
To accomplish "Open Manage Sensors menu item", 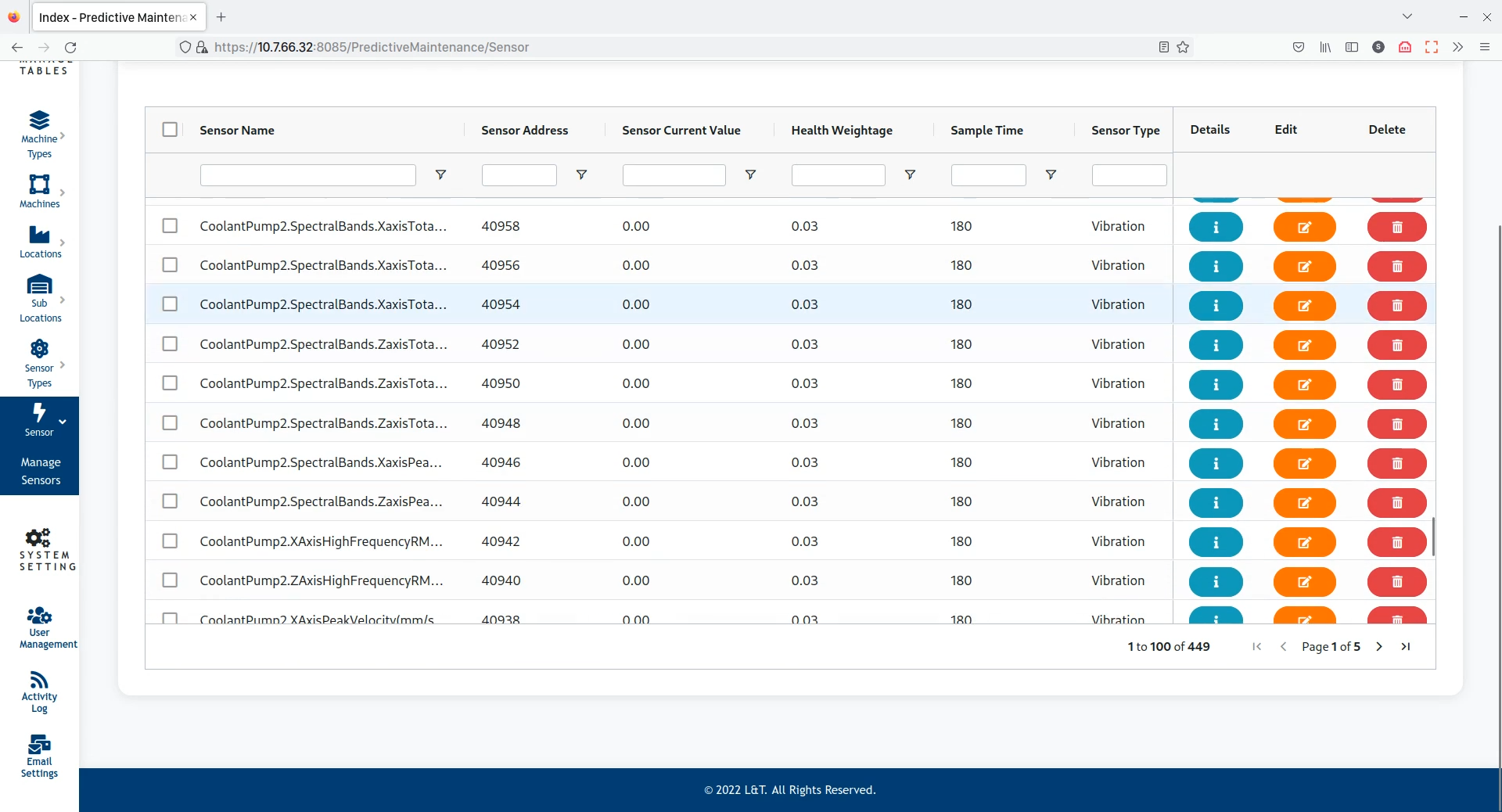I will (x=41, y=472).
